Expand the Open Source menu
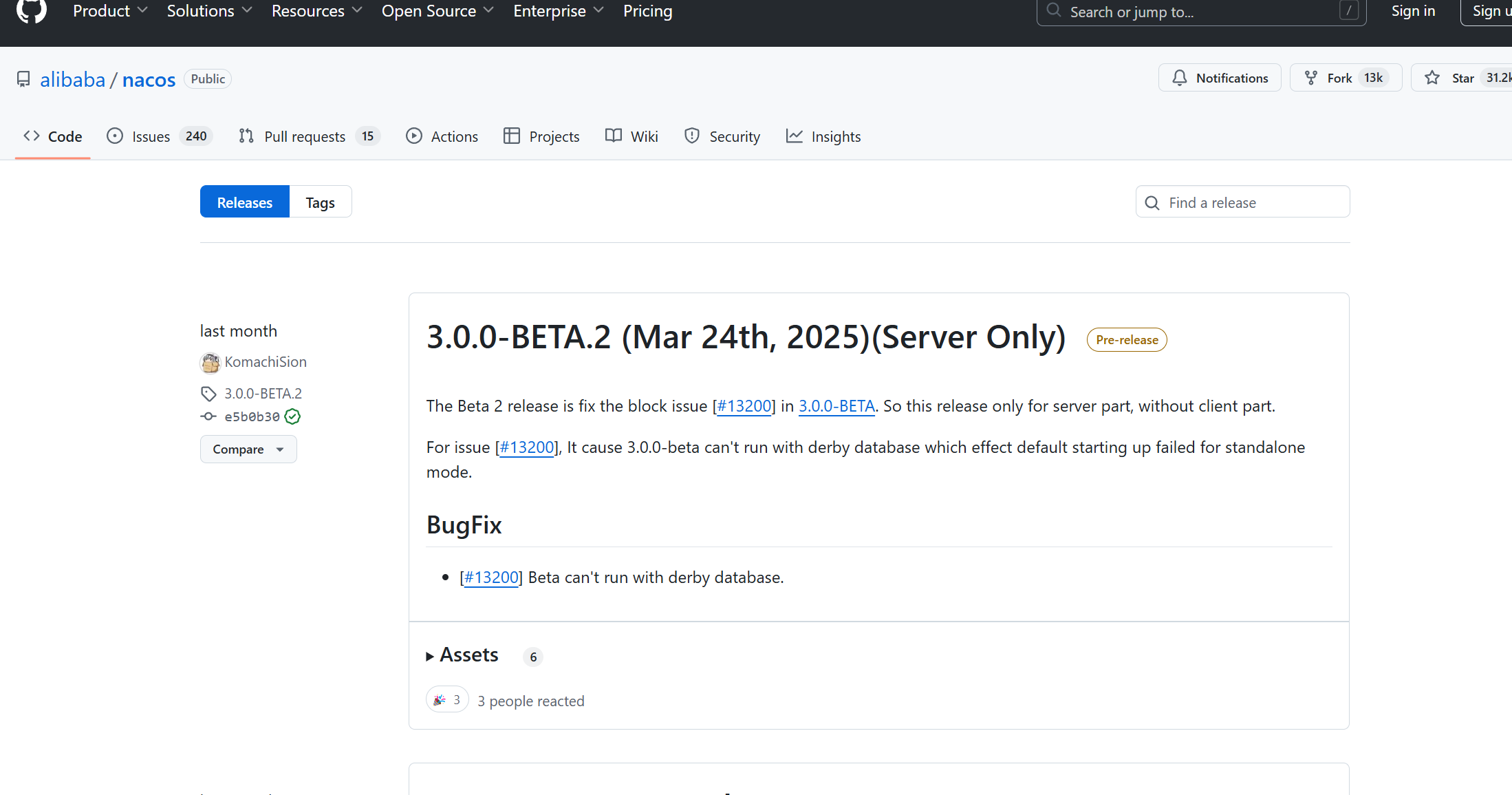The image size is (1512, 795). point(438,11)
